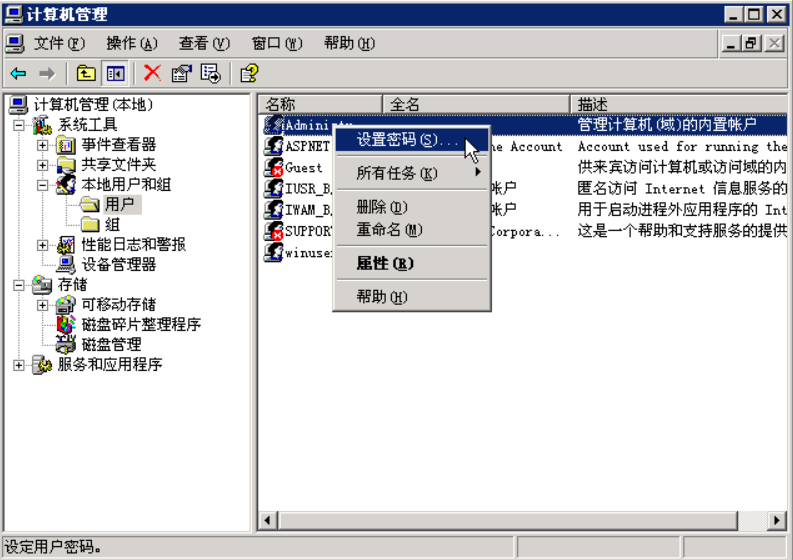
Task: Sort by the 全名 column header
Action: [x=476, y=105]
